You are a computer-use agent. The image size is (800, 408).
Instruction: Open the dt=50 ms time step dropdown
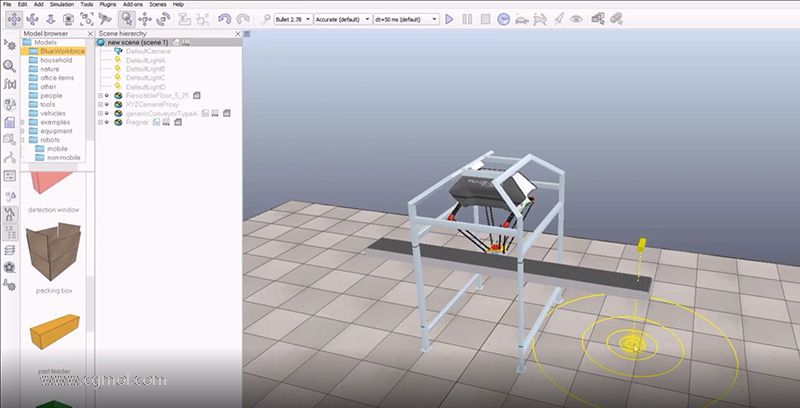pyautogui.click(x=406, y=19)
